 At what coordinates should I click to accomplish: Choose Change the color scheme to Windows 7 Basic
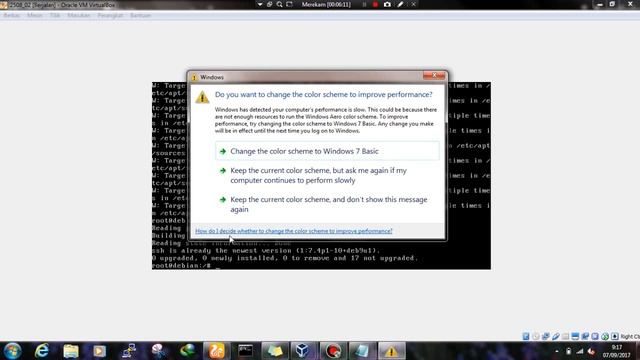pos(327,151)
